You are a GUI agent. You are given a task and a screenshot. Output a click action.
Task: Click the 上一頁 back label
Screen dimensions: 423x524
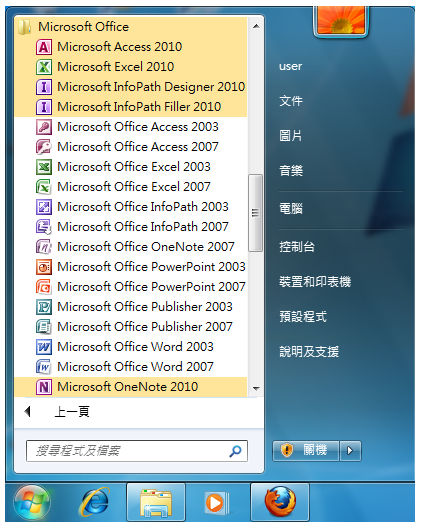[x=72, y=412]
